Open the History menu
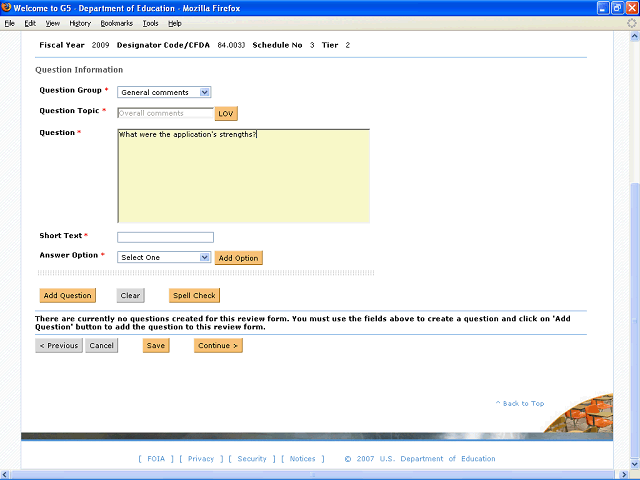Screen dimensions: 640x480 coord(80,24)
